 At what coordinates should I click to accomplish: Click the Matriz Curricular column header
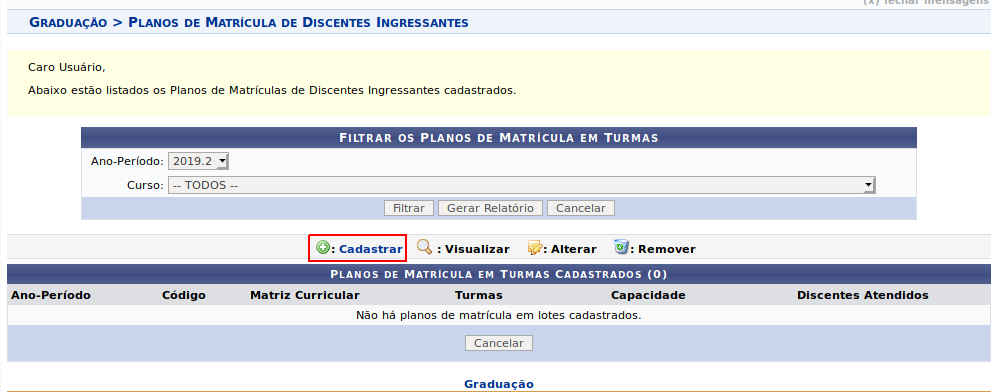tap(305, 295)
